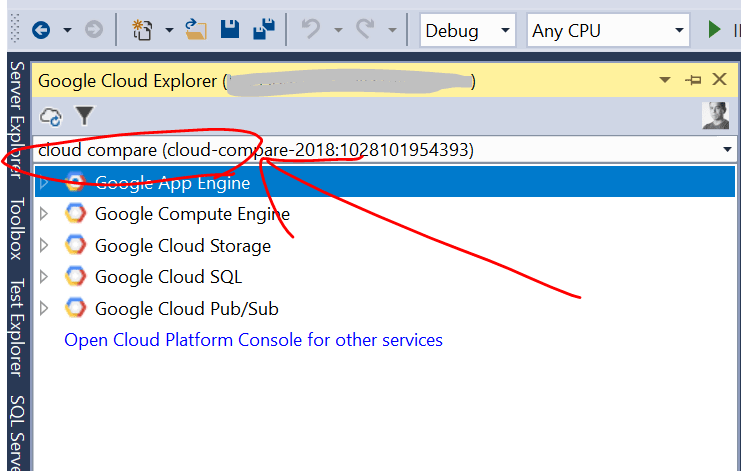Click the Navigate Forward arrow icon
Viewport: 741px width, 471px height.
coord(94,30)
